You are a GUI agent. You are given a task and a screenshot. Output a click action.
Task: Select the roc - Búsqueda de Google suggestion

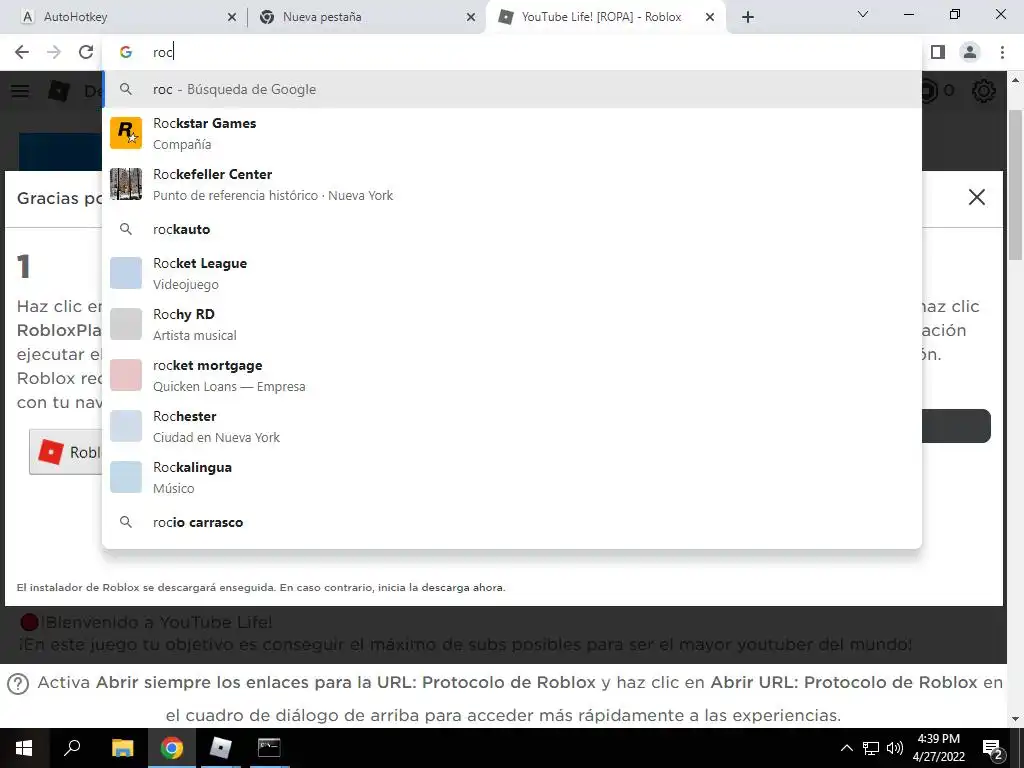(x=512, y=89)
